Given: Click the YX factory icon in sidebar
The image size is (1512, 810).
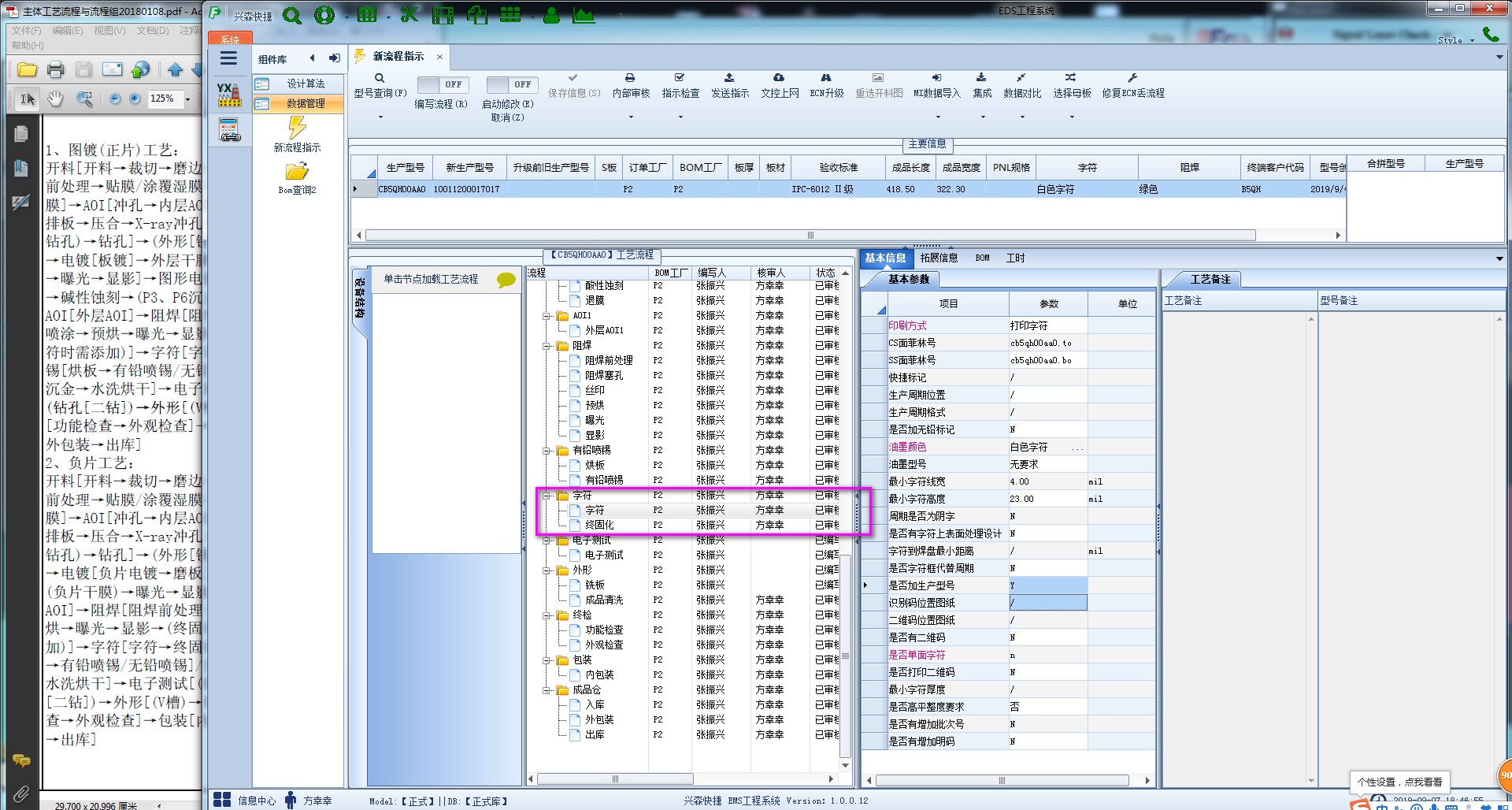Looking at the screenshot, I should 229,95.
